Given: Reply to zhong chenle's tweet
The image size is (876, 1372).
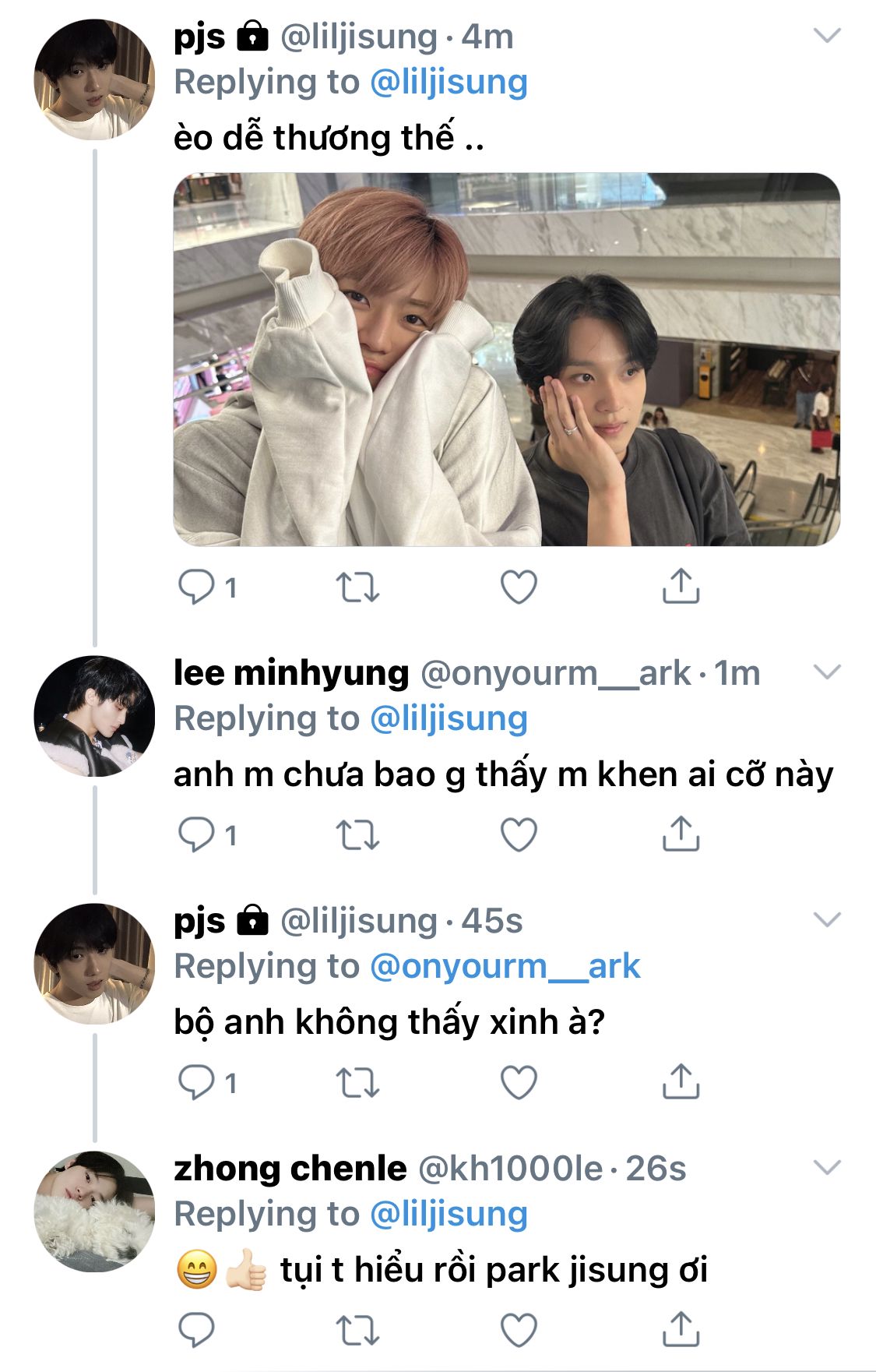Looking at the screenshot, I should (196, 1330).
